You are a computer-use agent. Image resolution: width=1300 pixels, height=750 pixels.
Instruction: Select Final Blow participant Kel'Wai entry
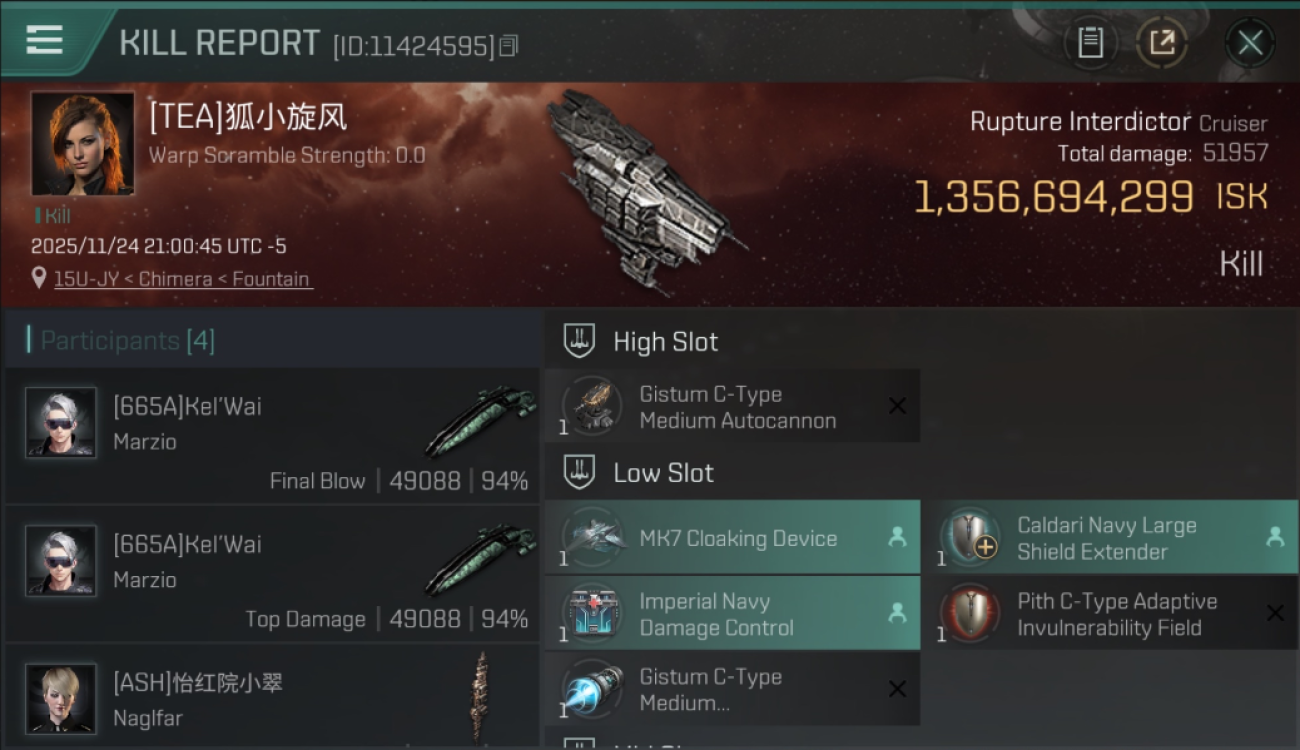pyautogui.click(x=272, y=435)
